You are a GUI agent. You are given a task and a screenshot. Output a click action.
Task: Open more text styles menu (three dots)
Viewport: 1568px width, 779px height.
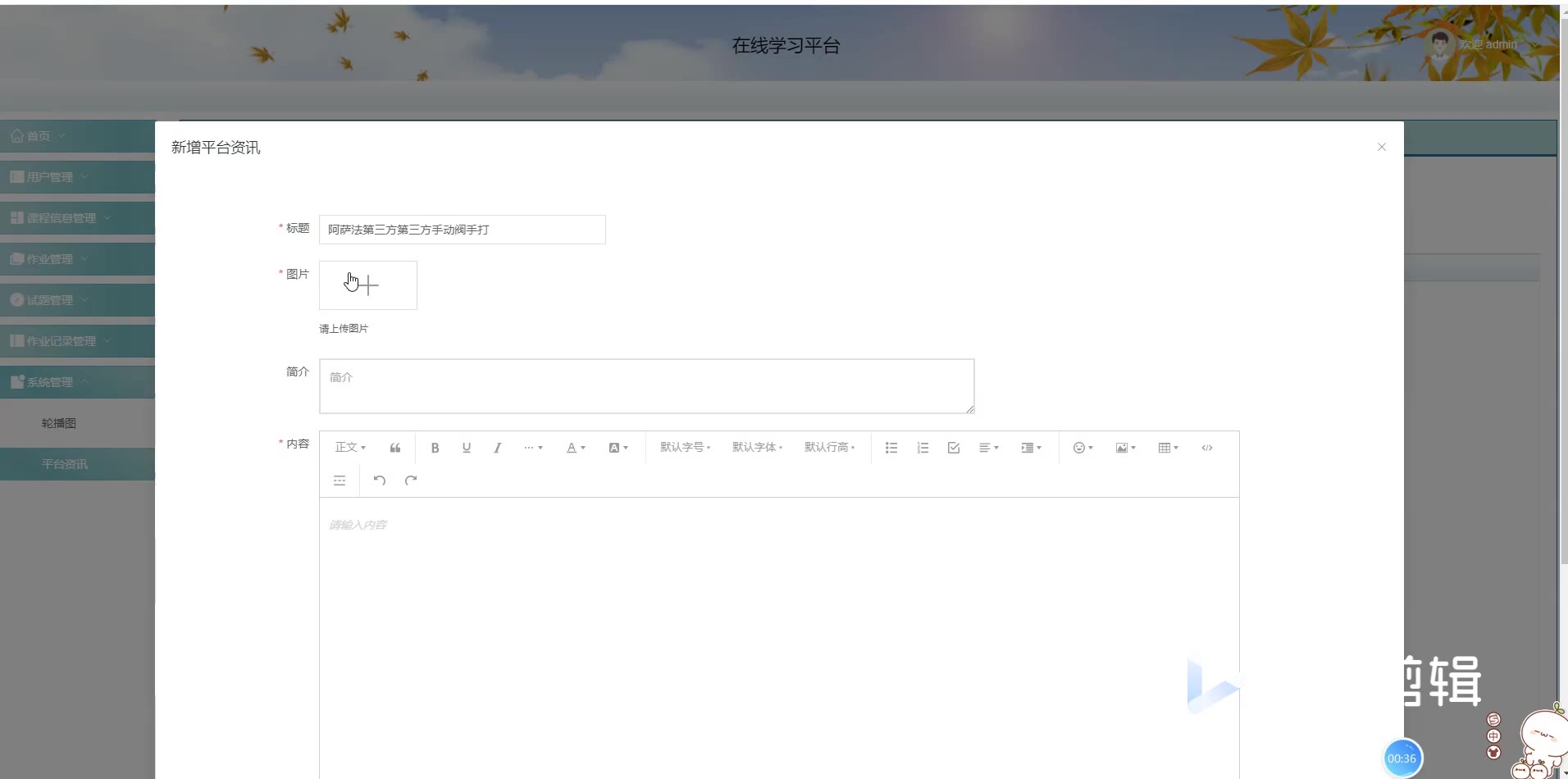click(534, 448)
